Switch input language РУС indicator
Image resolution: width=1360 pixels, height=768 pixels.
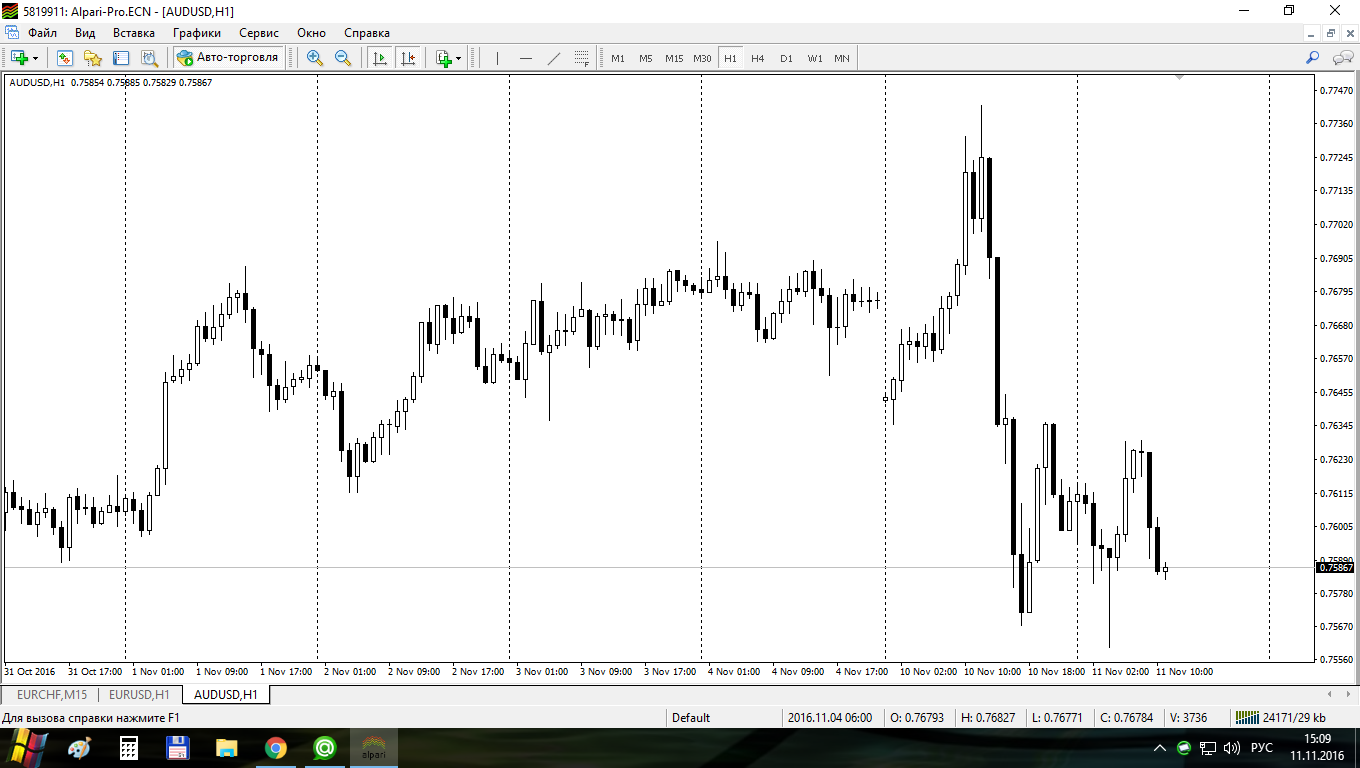(x=1262, y=747)
